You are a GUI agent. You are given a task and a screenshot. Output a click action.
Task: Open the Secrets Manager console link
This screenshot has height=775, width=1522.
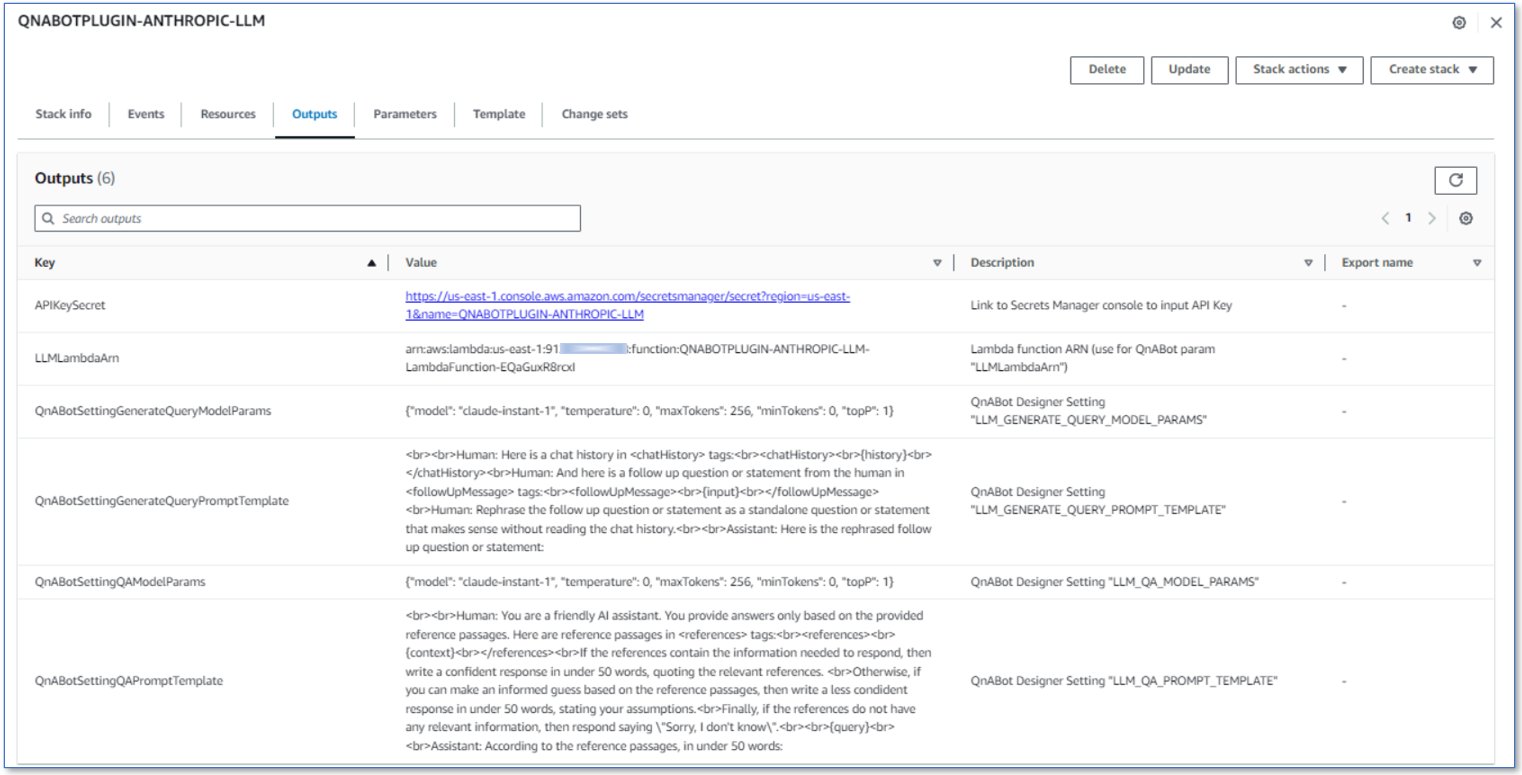click(x=628, y=305)
